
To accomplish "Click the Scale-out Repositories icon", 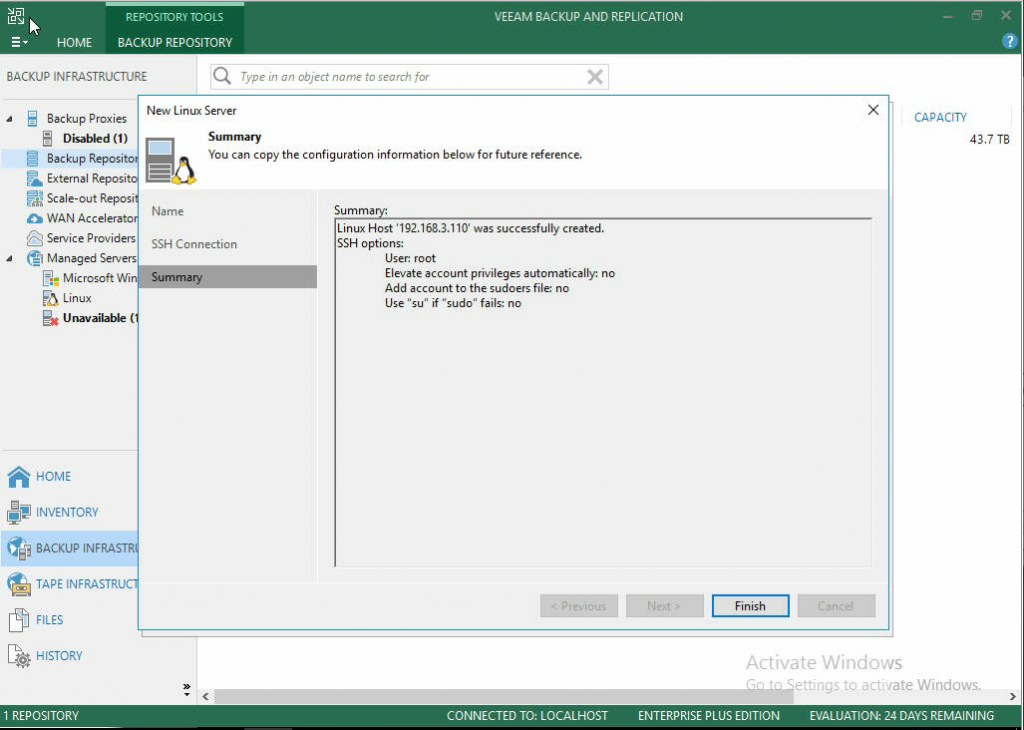I will 34,198.
